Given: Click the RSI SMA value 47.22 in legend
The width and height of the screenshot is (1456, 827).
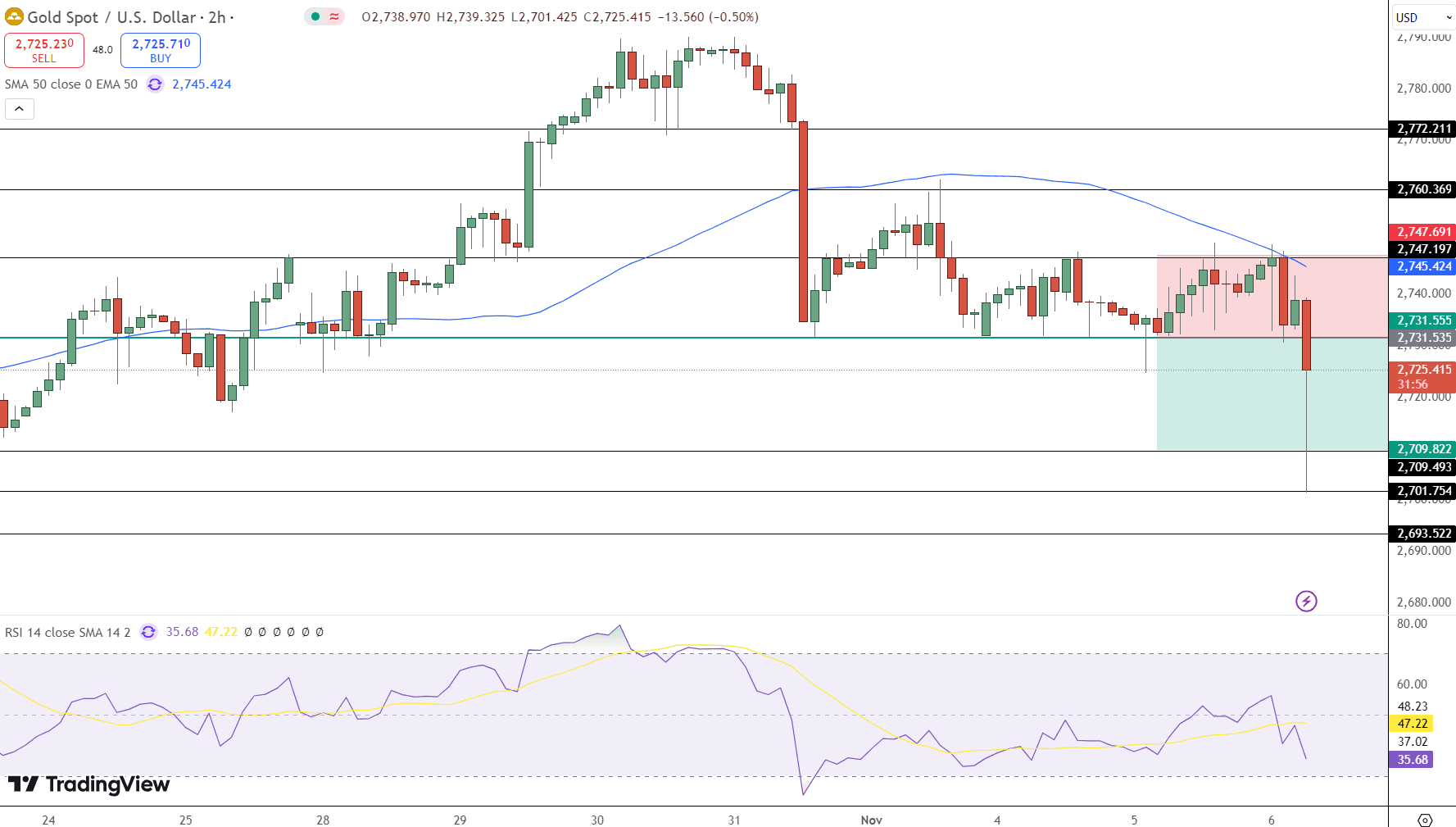Looking at the screenshot, I should (x=220, y=632).
